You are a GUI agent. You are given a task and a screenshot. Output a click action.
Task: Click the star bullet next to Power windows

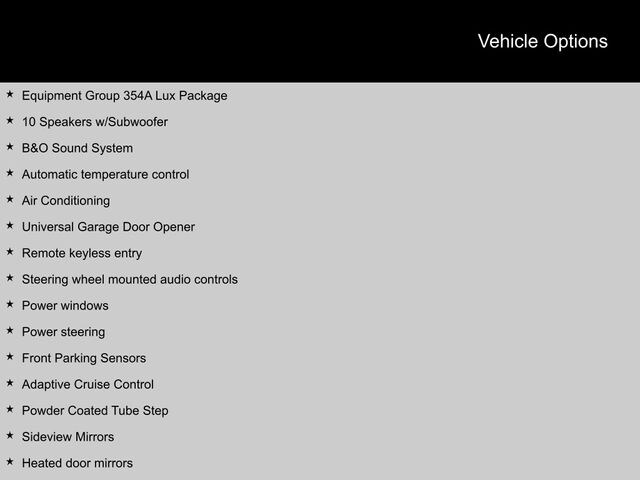pos(9,305)
